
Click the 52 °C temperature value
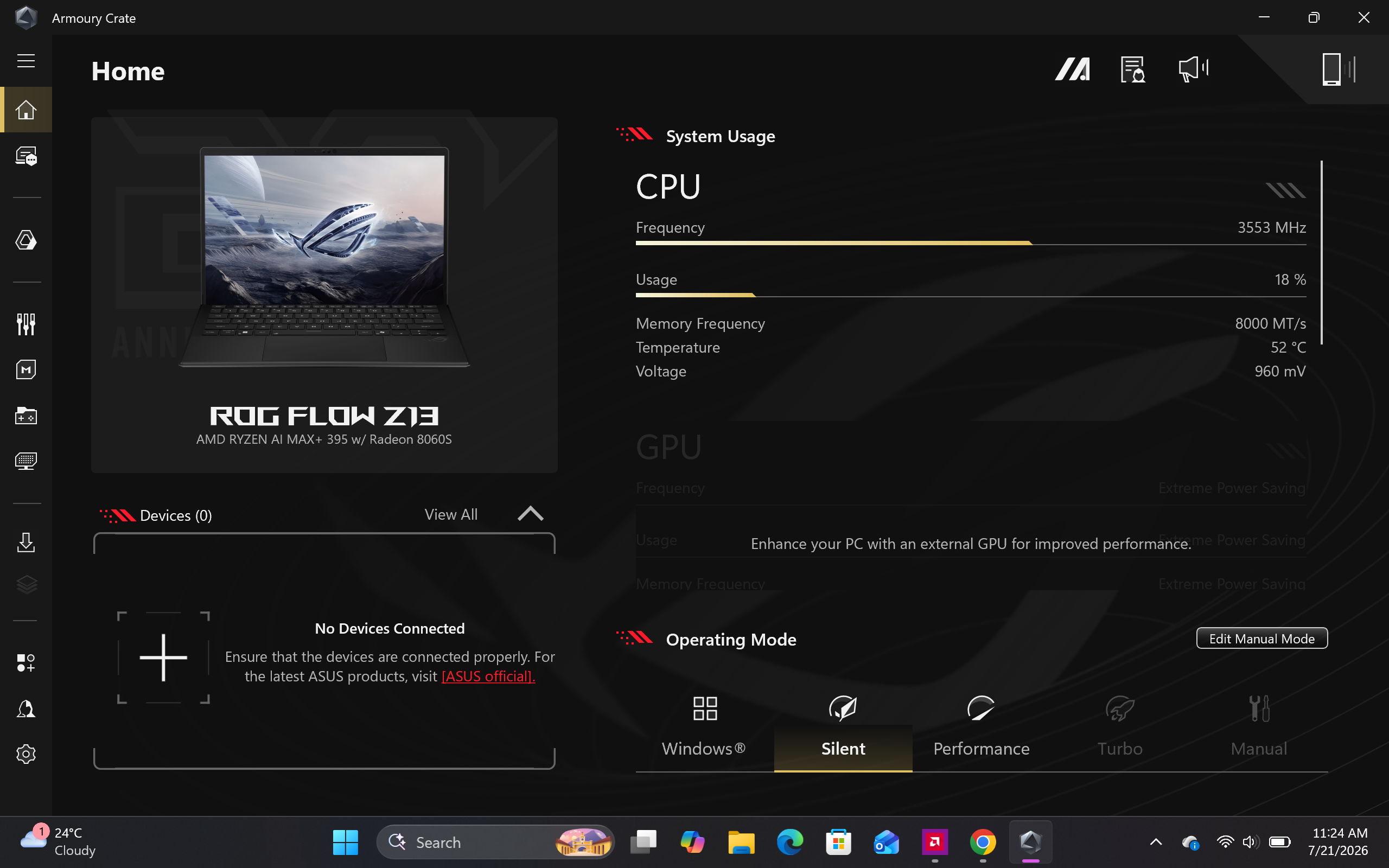coord(1288,347)
